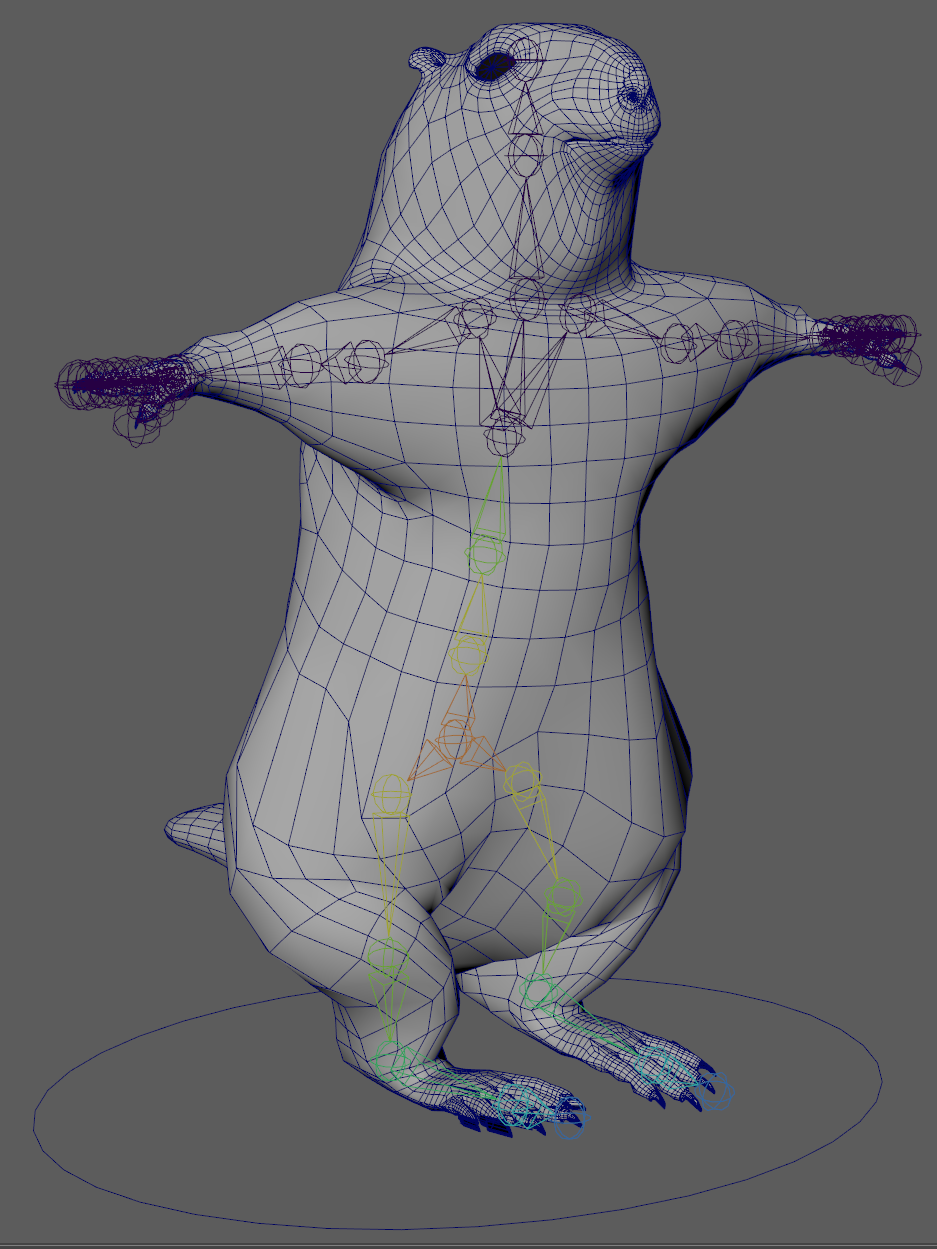The height and width of the screenshot is (1249, 937).
Task: Select the groundhog's dark eye on the left
Action: tap(496, 67)
